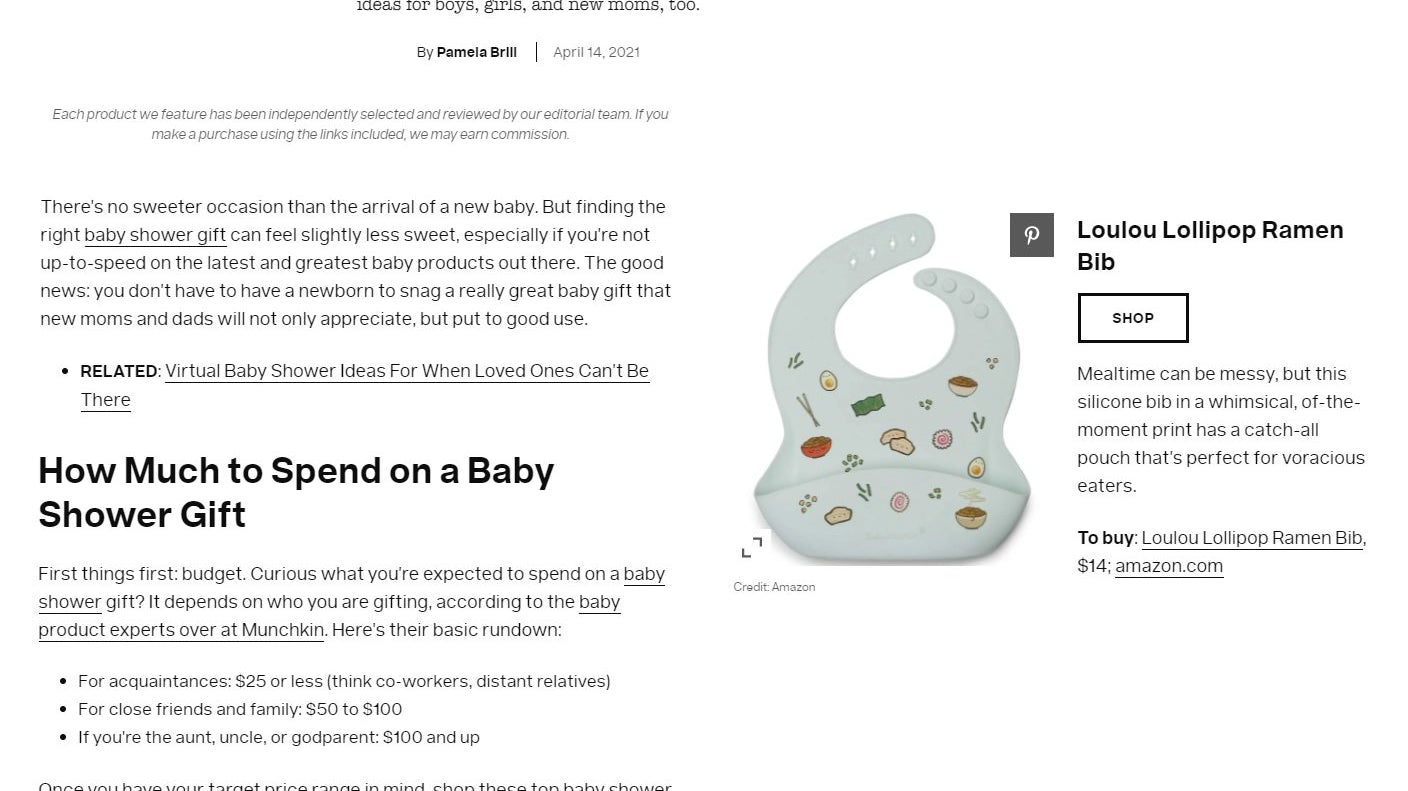This screenshot has height=791, width=1408.
Task: Click the RELATED label
Action: point(118,370)
